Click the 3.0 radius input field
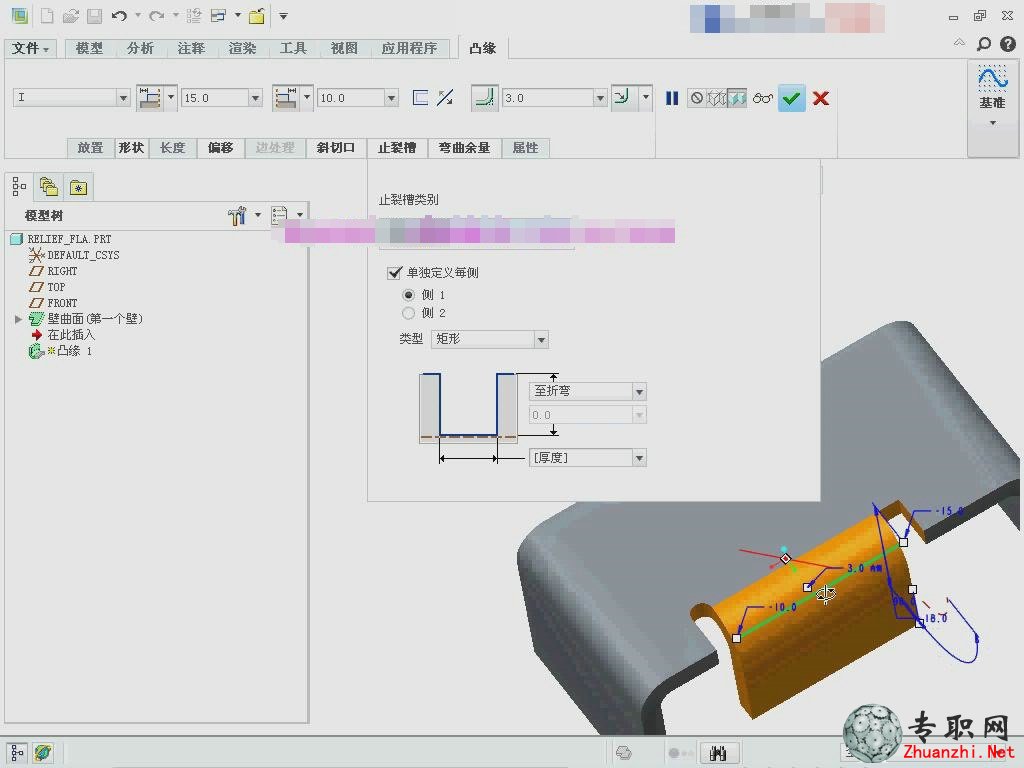Image resolution: width=1024 pixels, height=768 pixels. (x=547, y=98)
